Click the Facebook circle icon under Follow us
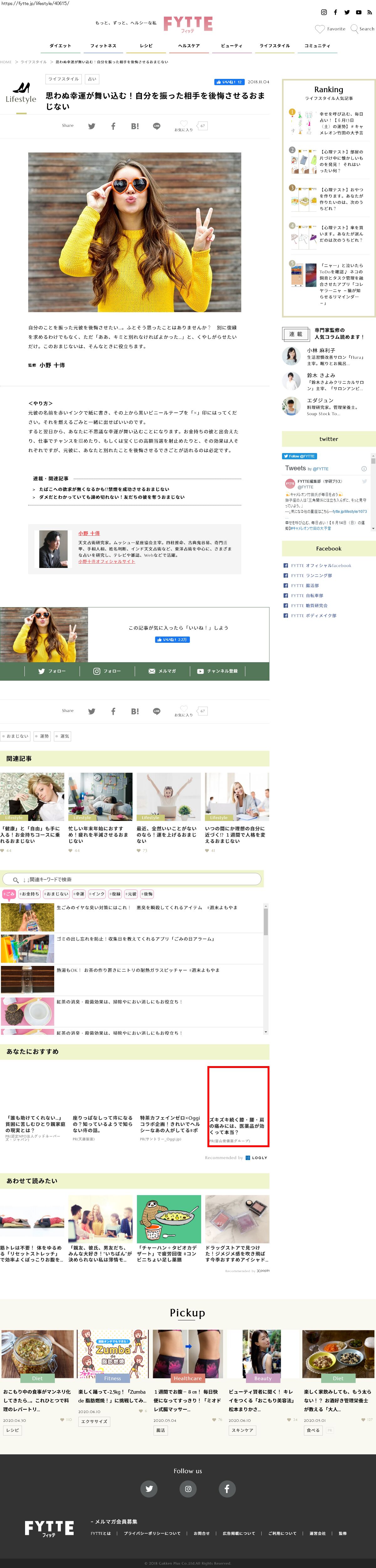The height and width of the screenshot is (1568, 376). [227, 1488]
